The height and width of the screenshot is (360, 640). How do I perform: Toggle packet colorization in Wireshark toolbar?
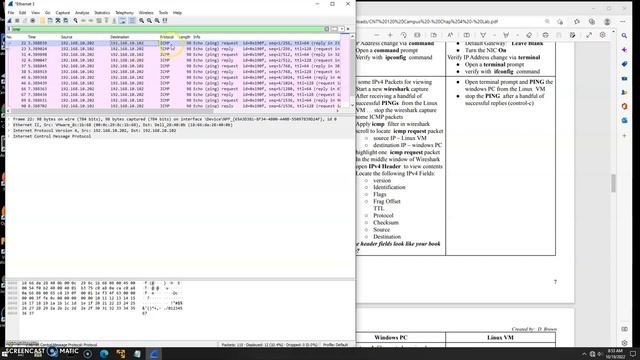132,20
